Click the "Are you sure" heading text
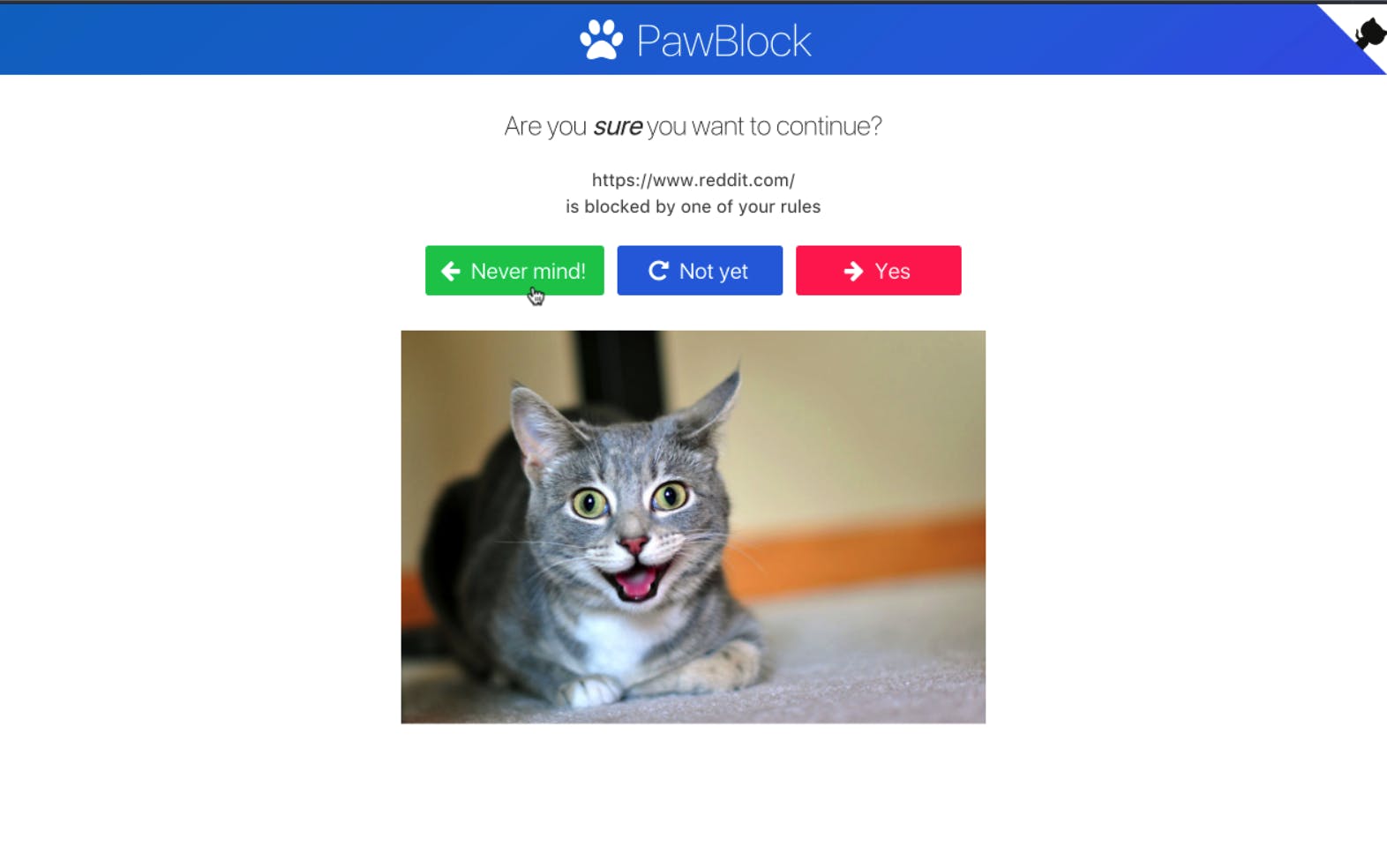The height and width of the screenshot is (868, 1387). [693, 126]
